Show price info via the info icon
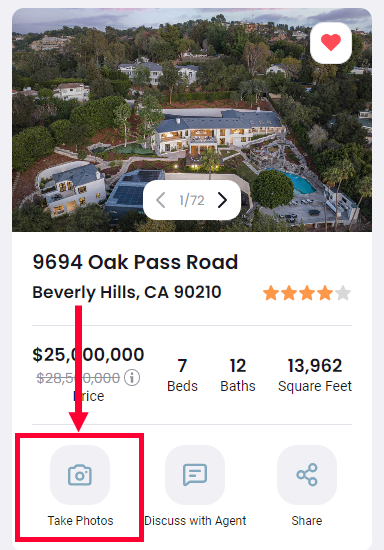This screenshot has width=384, height=550. click(x=132, y=378)
